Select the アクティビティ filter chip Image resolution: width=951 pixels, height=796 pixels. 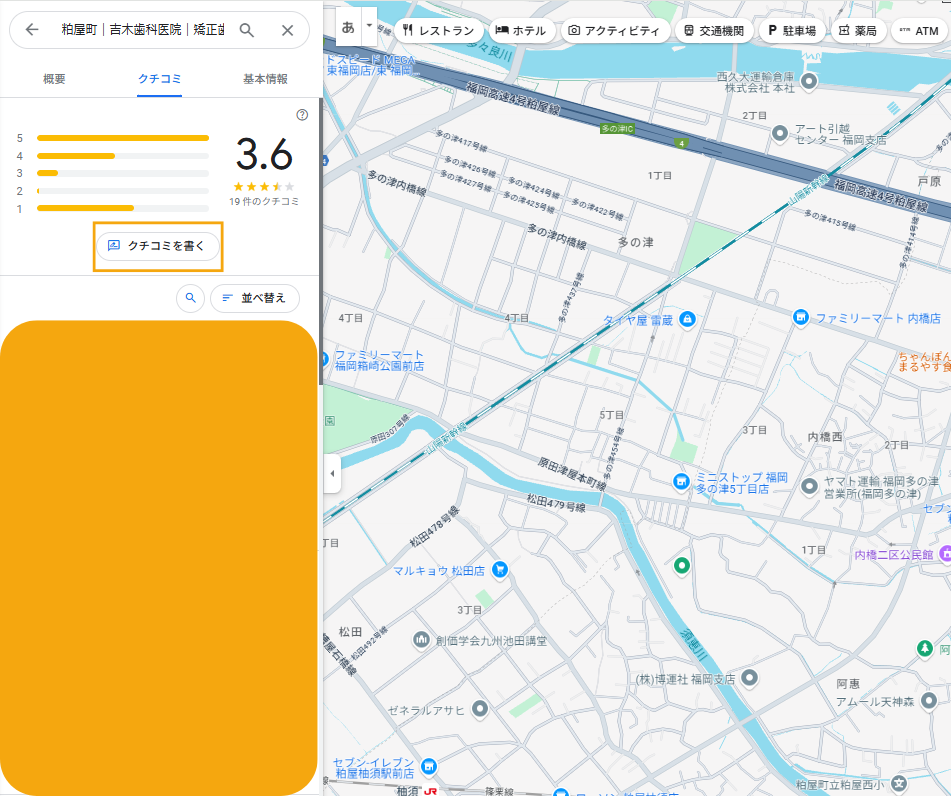pos(614,31)
